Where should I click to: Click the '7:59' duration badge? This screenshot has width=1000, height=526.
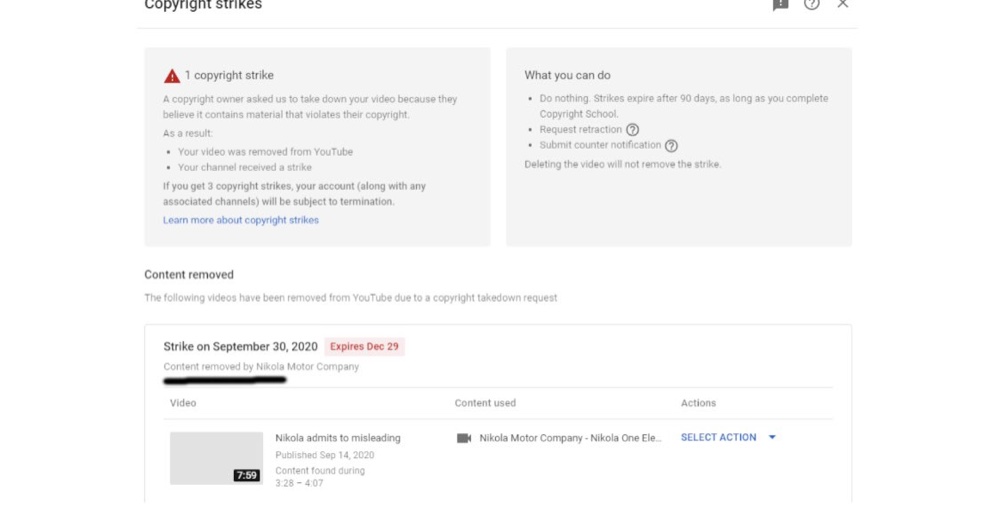coord(247,475)
